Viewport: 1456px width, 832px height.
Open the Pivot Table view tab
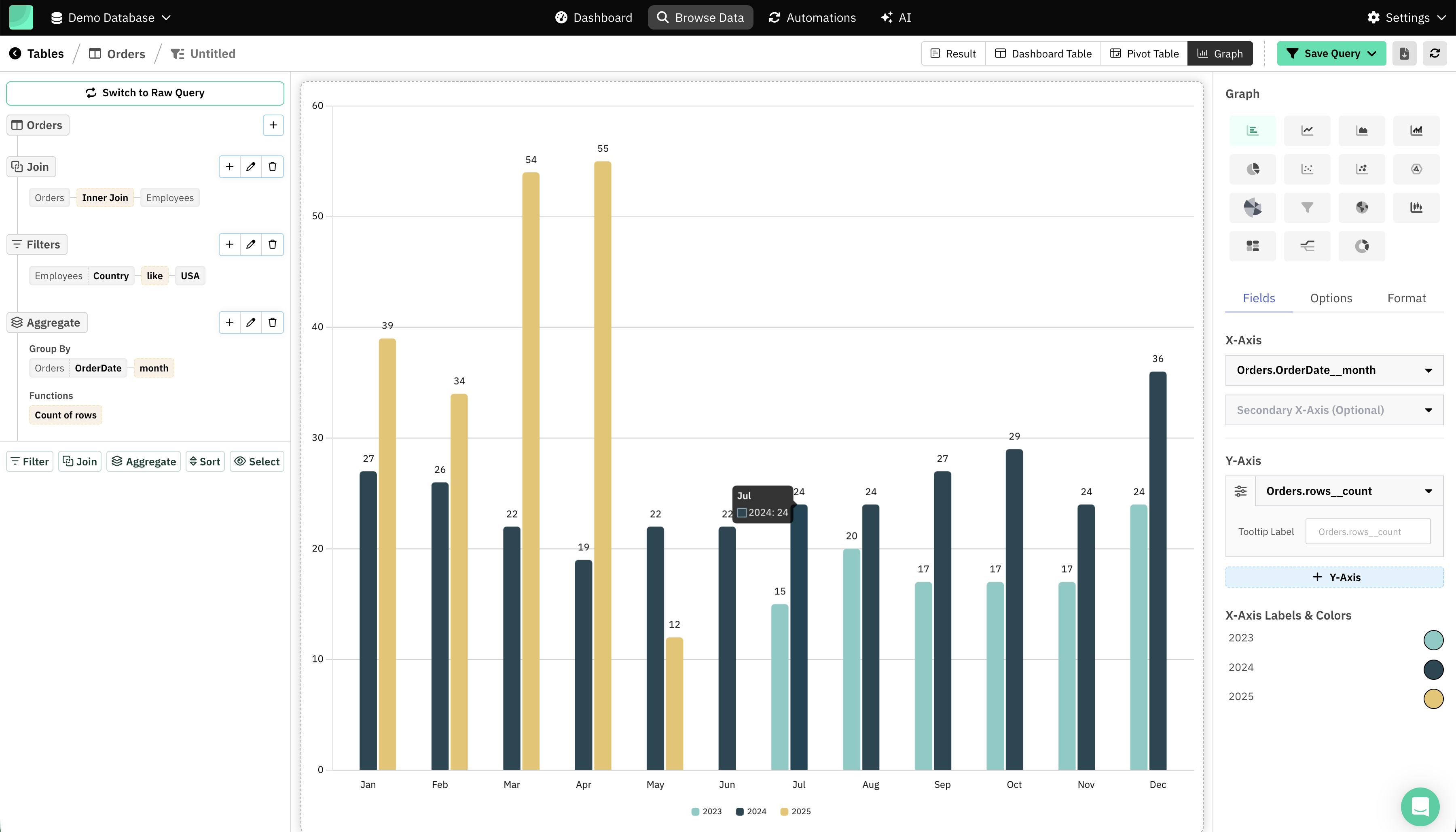tap(1144, 54)
